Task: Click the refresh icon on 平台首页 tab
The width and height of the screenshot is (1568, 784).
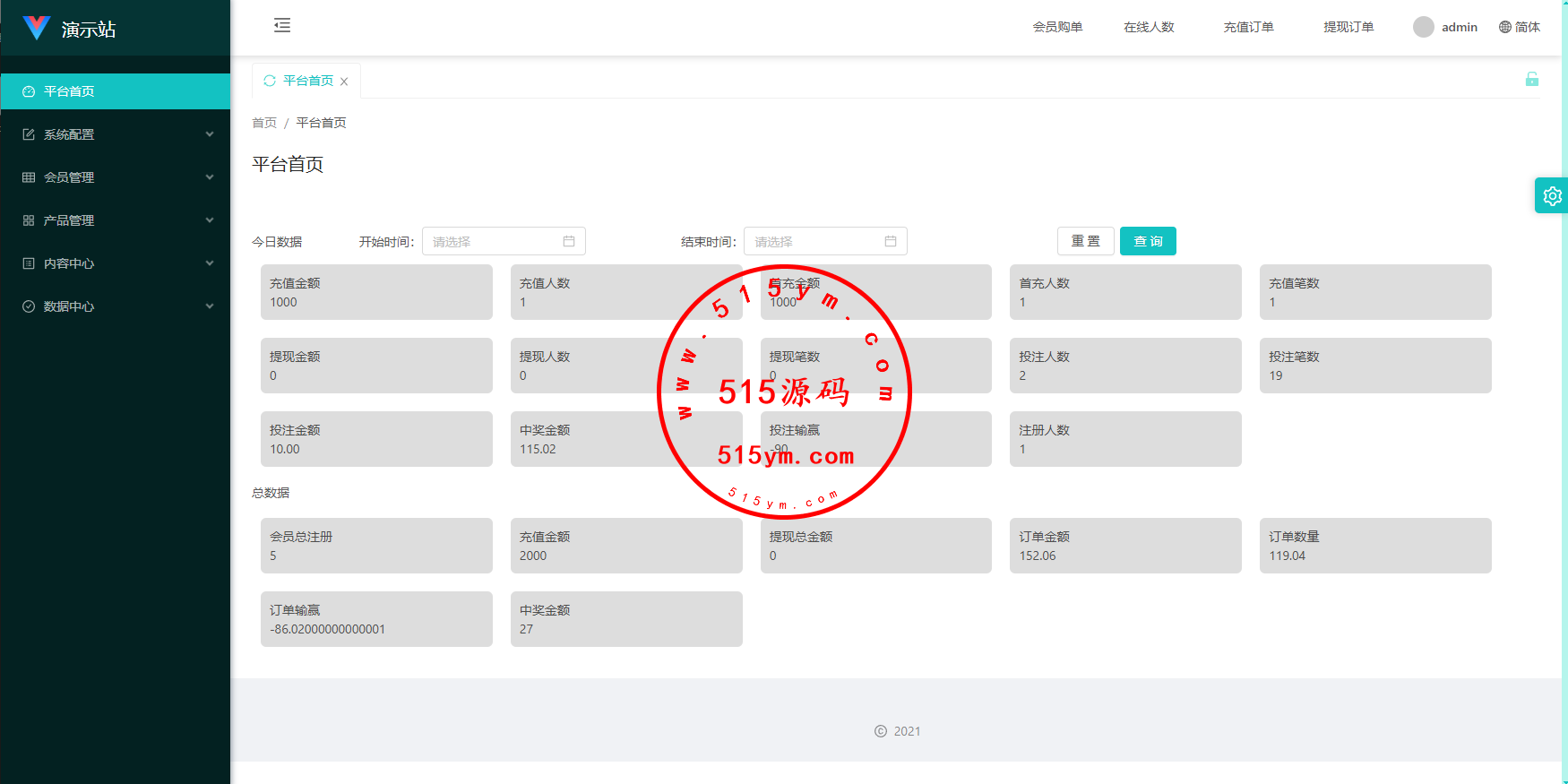Action: point(270,81)
